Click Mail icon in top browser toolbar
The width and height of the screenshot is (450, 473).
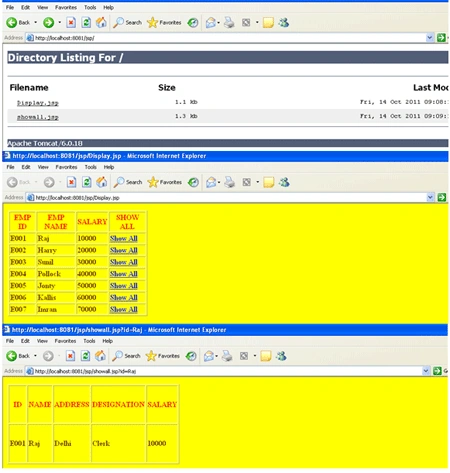[211, 23]
